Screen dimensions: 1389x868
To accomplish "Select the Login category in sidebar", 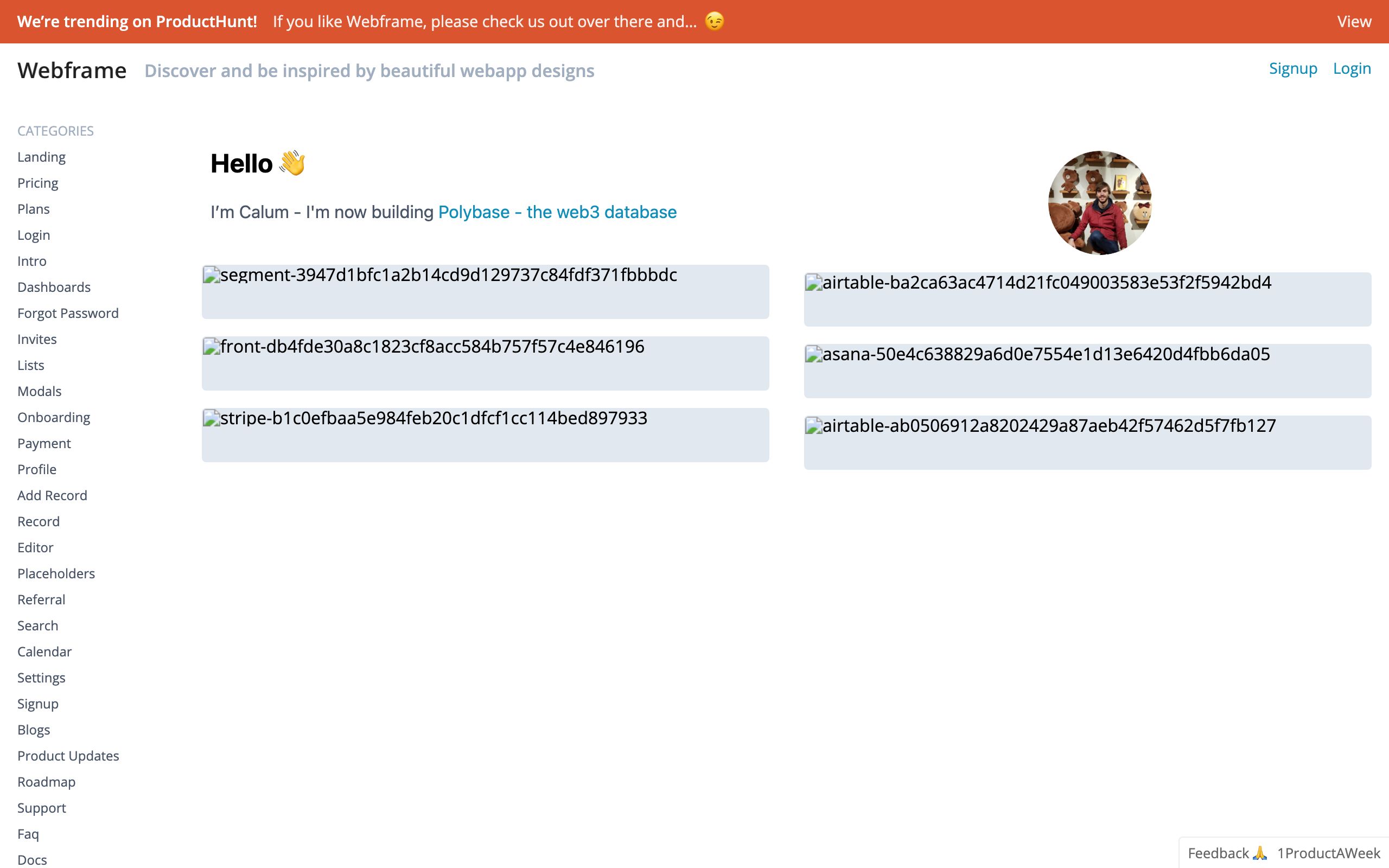I will click(x=34, y=235).
